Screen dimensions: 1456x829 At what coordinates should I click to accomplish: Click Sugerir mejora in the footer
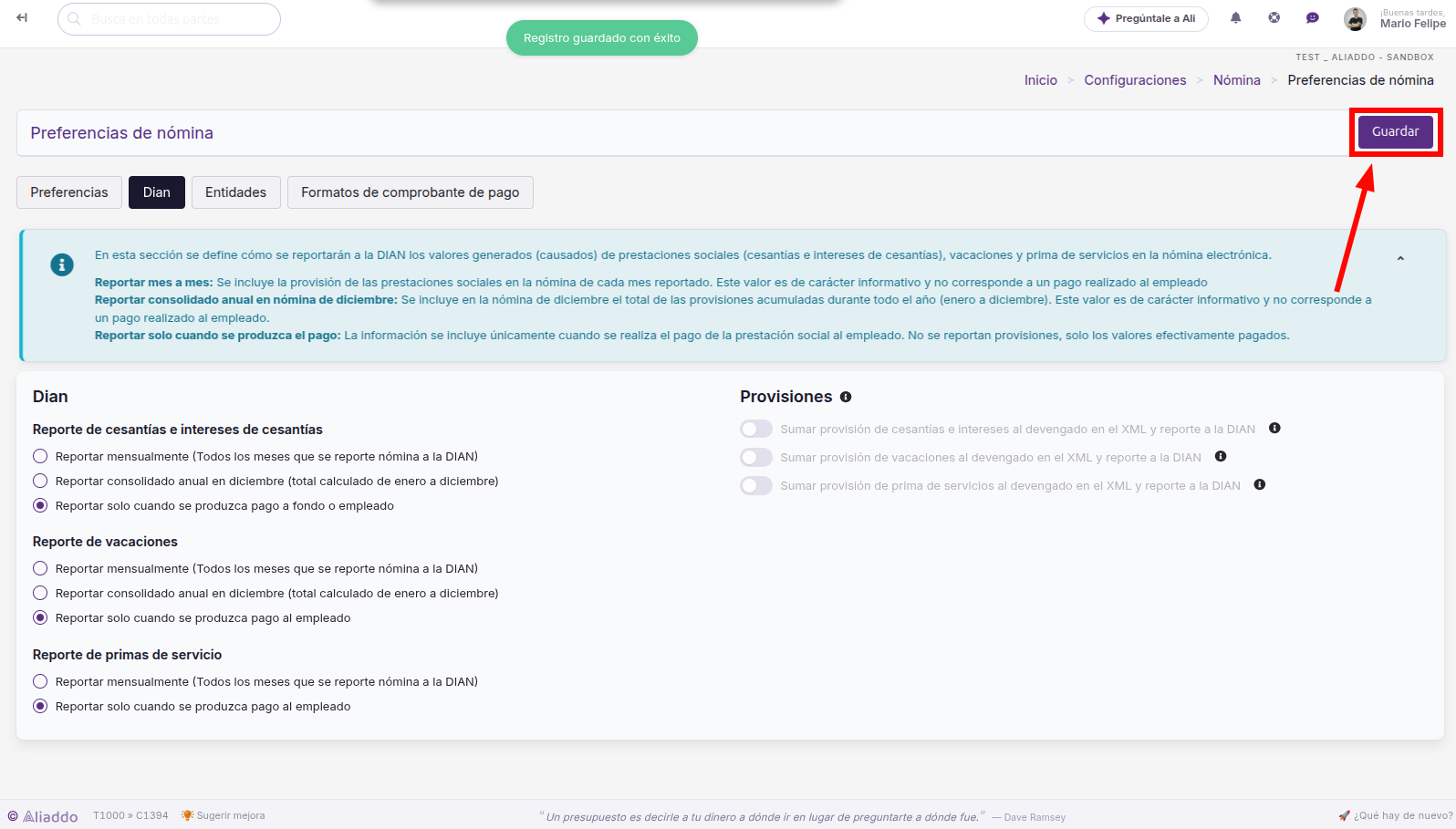[224, 815]
